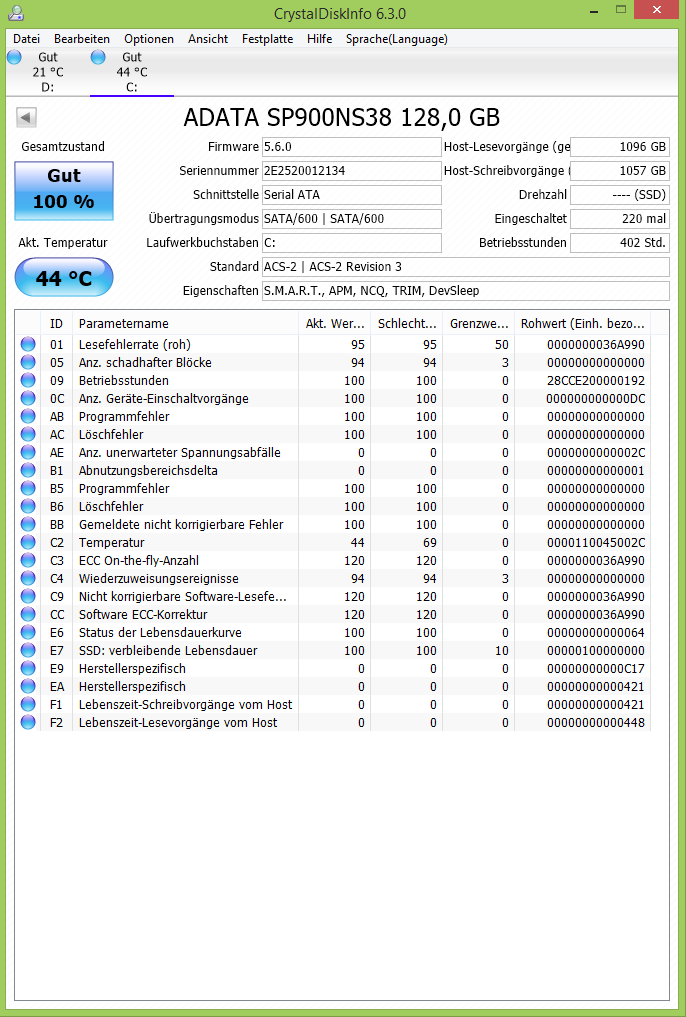Image resolution: width=686 pixels, height=1017 pixels.
Task: Click status orb for Wiederzuweisungsereignisse
Action: [x=28, y=579]
